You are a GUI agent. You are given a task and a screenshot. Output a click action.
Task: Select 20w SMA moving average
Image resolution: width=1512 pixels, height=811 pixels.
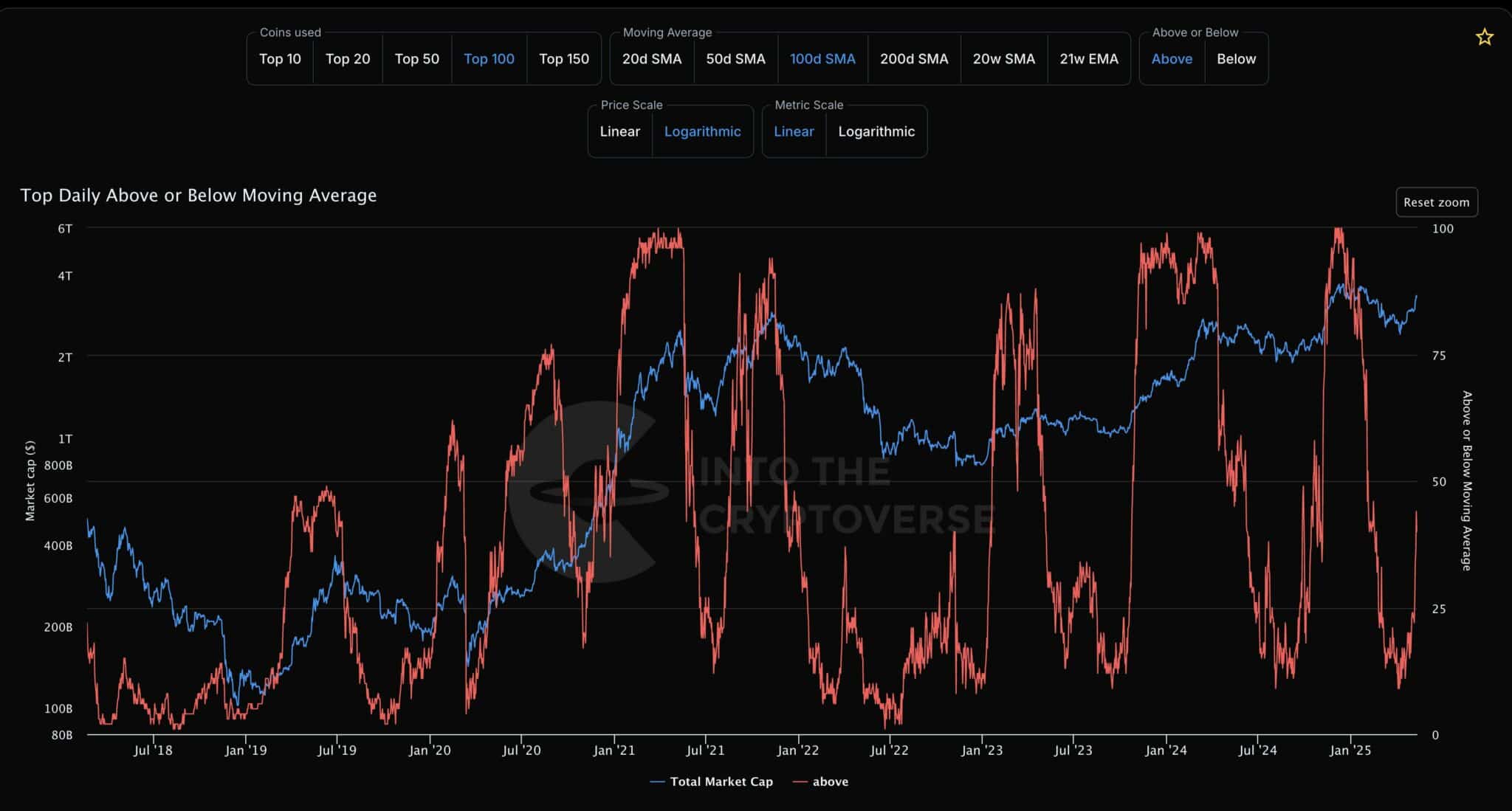coord(1003,59)
